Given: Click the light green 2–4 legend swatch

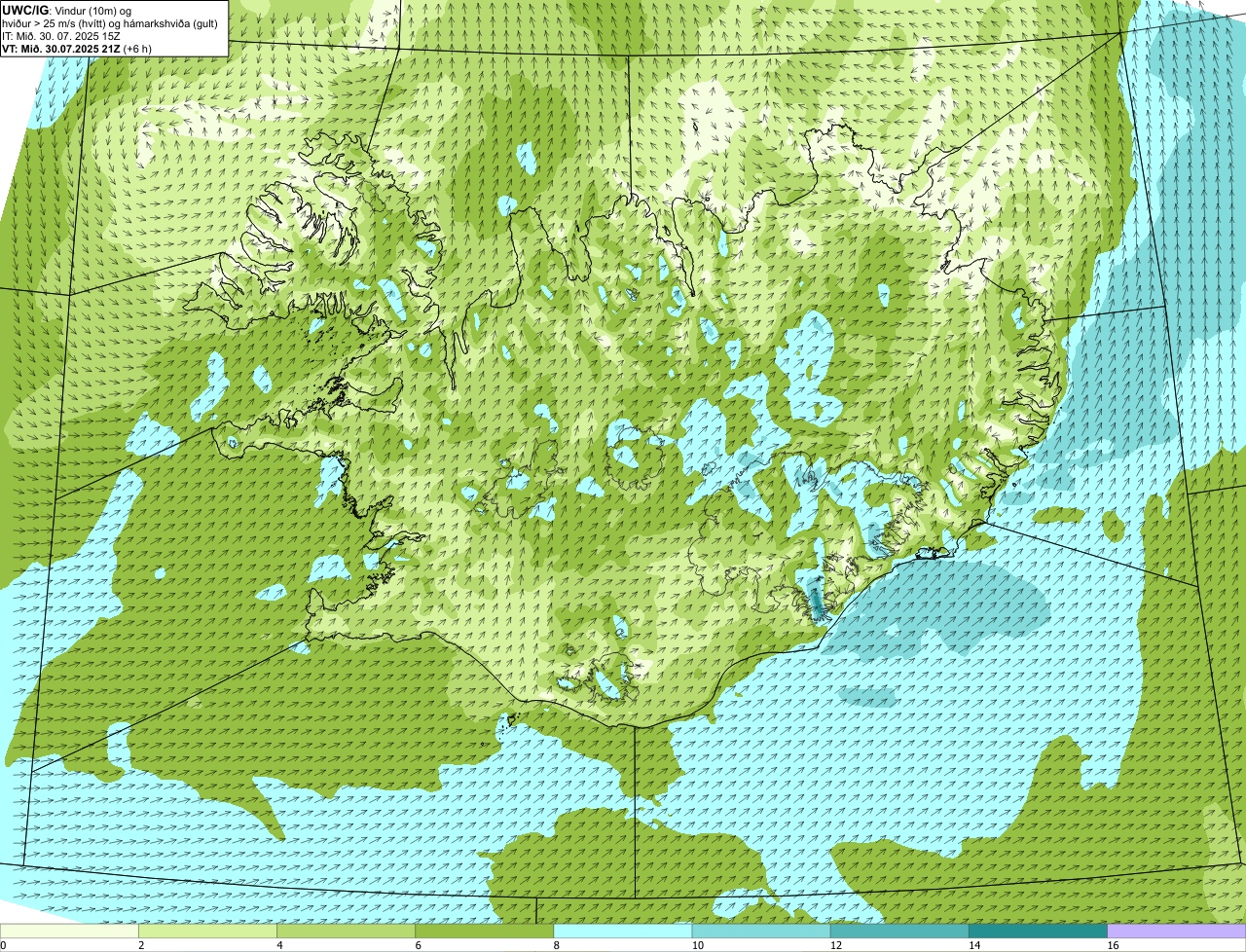Looking at the screenshot, I should [207, 931].
